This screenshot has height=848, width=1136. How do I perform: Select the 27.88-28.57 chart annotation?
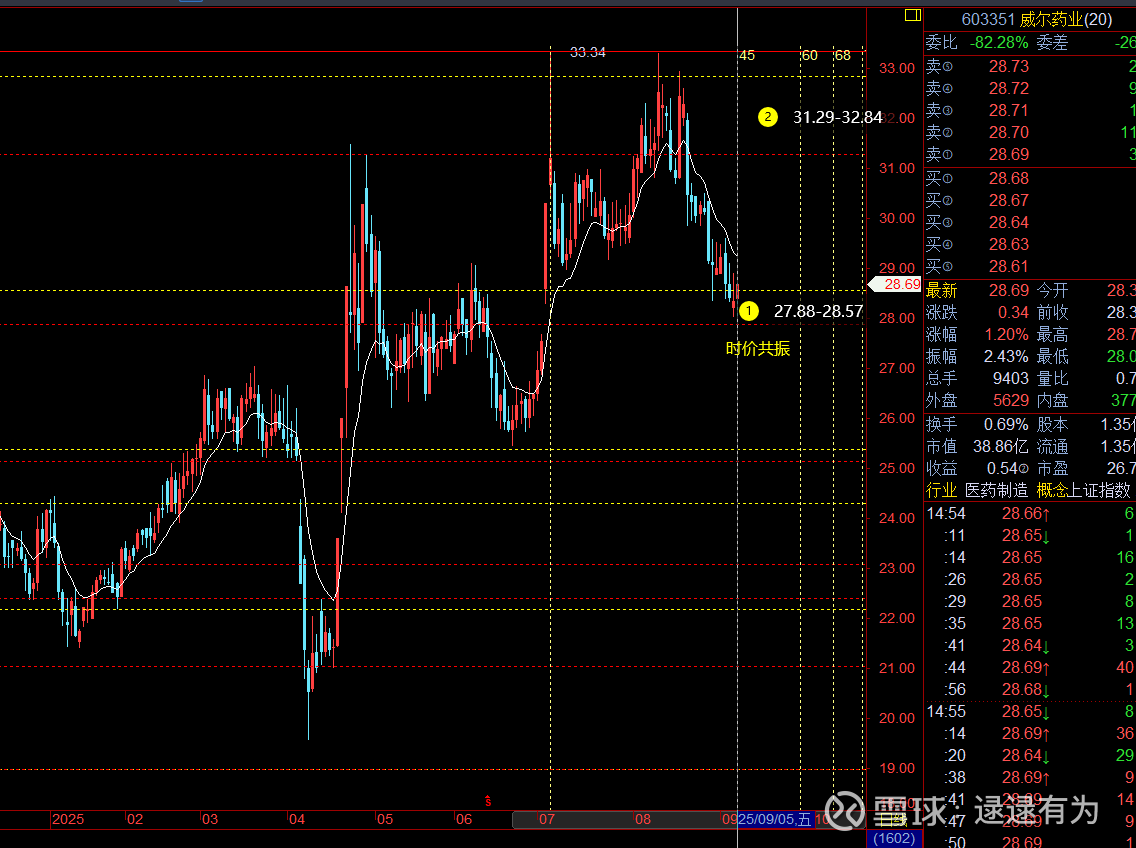(818, 312)
